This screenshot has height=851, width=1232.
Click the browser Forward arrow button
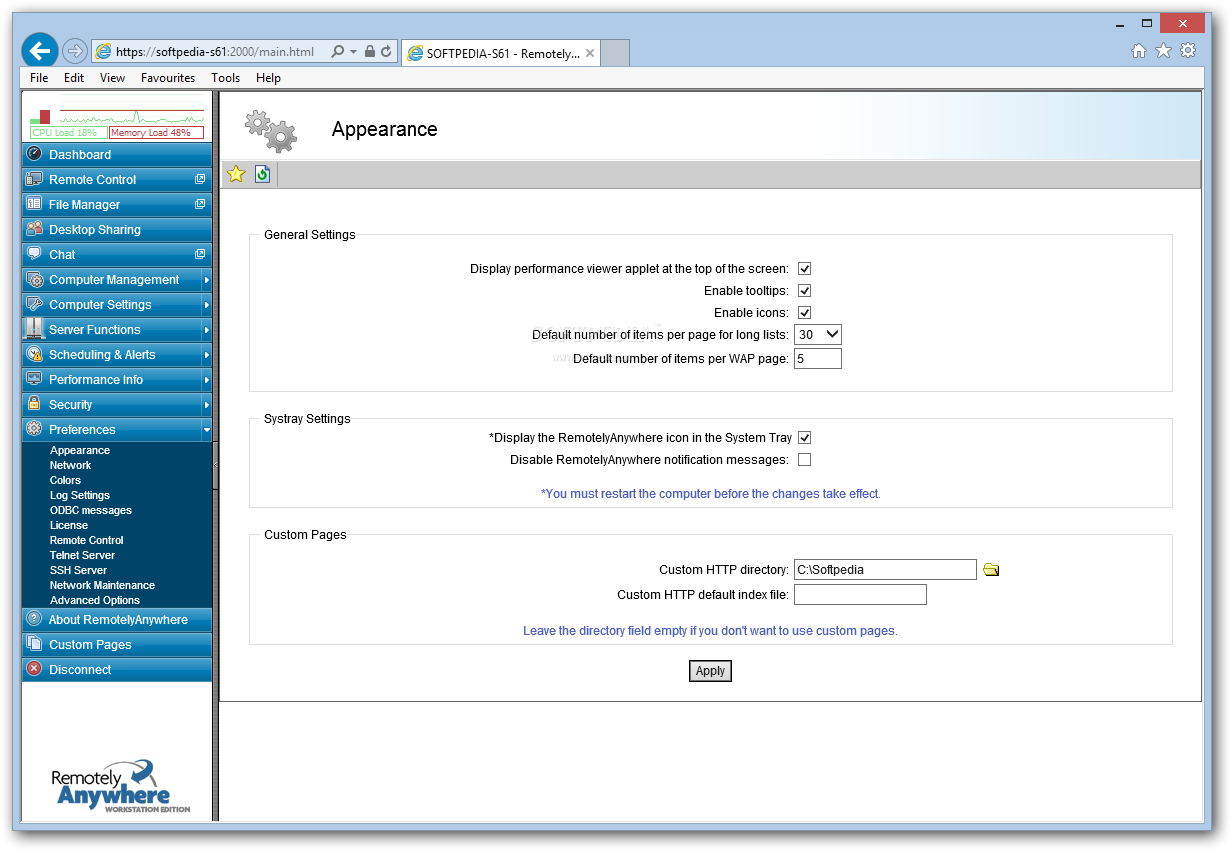[x=74, y=51]
